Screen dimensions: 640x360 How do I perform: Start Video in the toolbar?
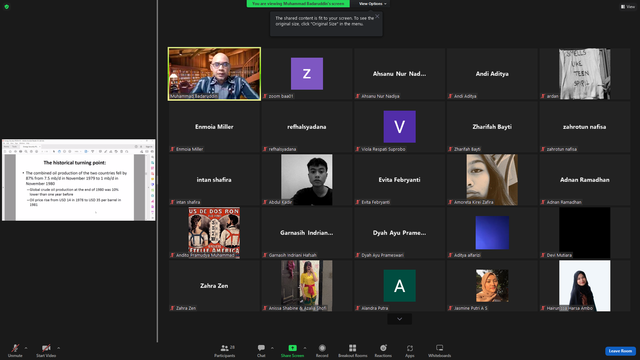coord(46,350)
